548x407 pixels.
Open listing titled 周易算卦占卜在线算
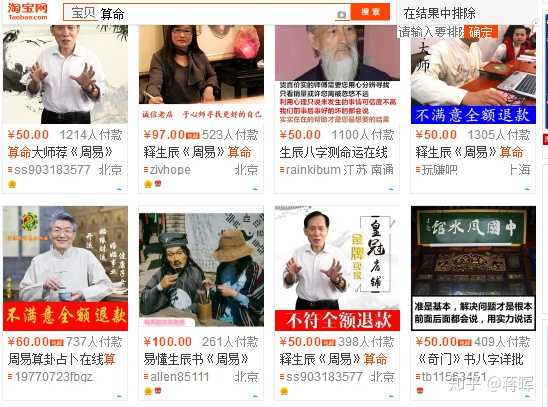click(x=62, y=359)
